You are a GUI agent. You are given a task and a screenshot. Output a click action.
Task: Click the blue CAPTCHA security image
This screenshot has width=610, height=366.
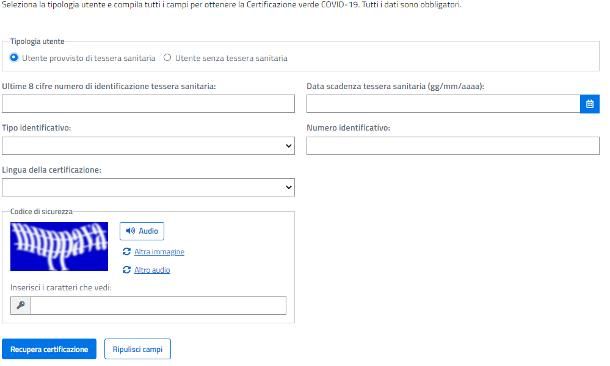59,247
